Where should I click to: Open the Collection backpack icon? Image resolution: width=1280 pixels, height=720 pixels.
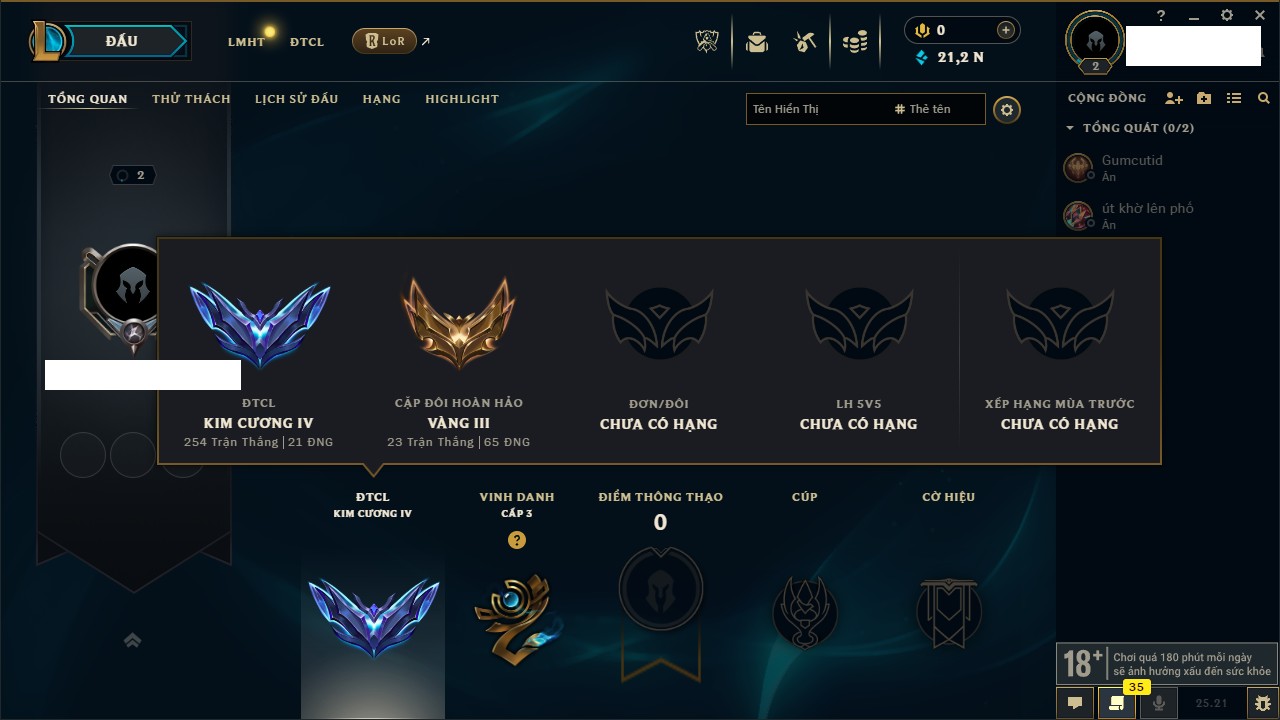pos(757,41)
